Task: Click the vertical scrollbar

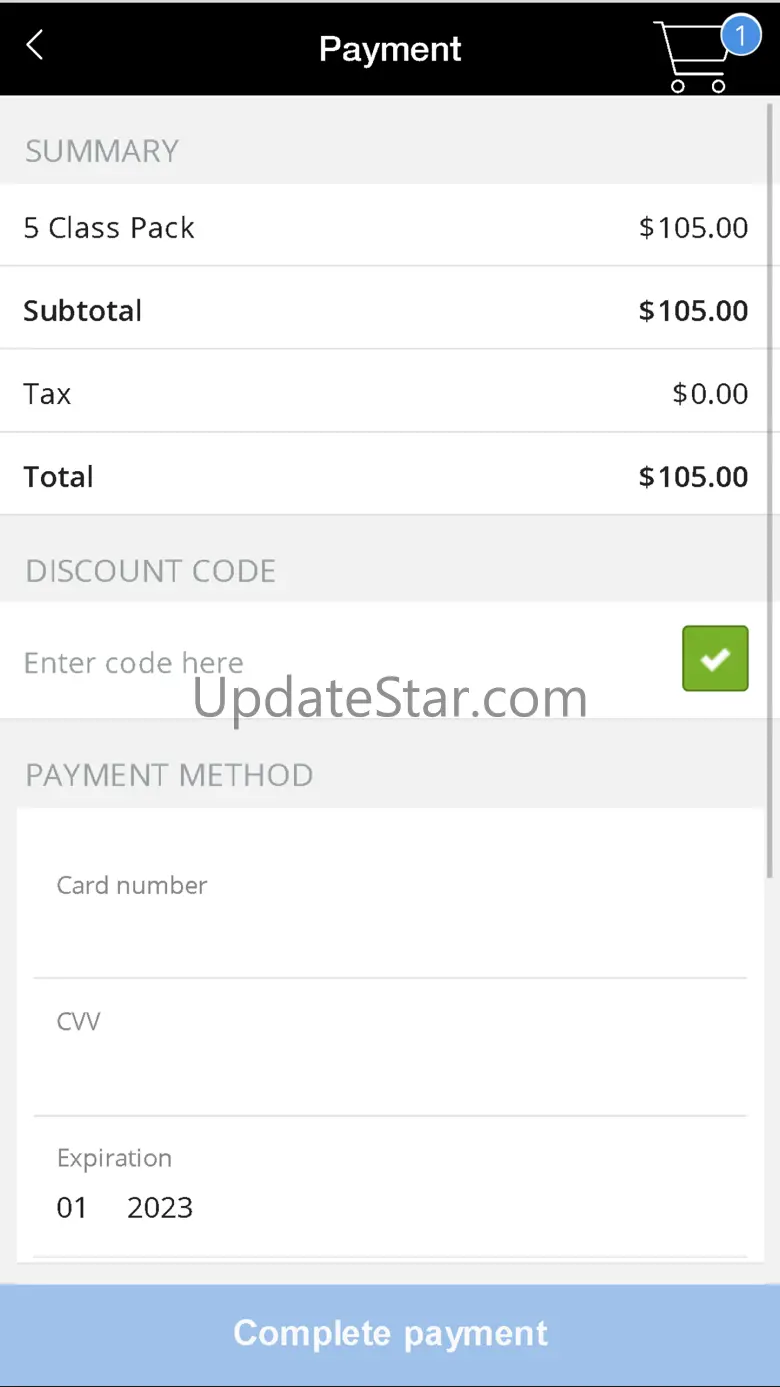Action: click(770, 490)
